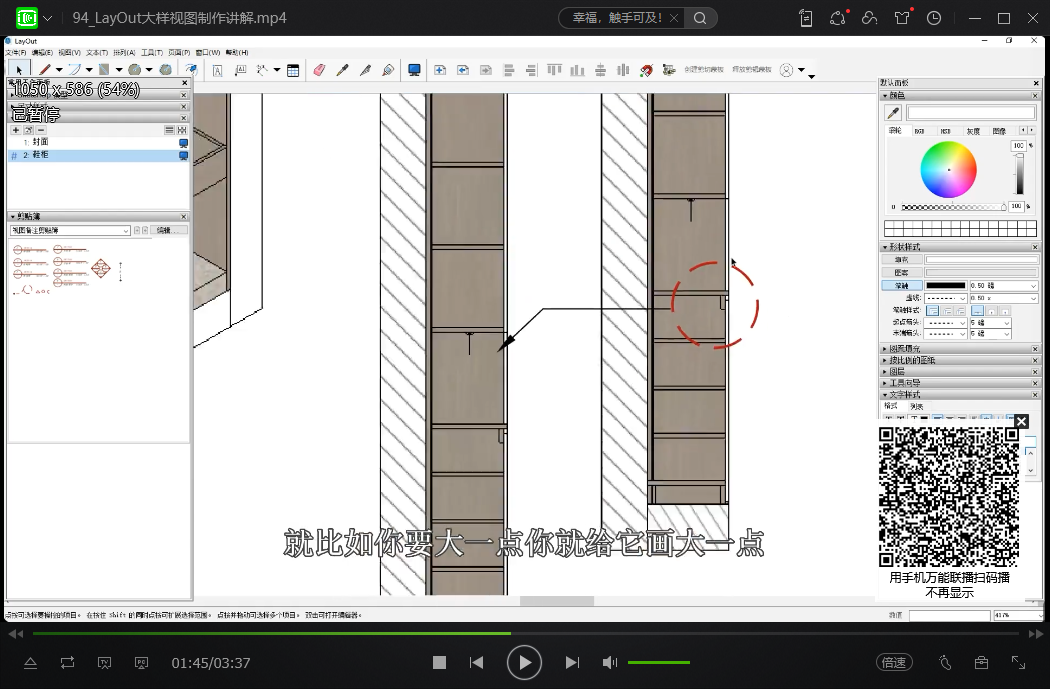Screen dimensions: 1050x689
Task: Add a new page with plus button
Action: point(16,130)
